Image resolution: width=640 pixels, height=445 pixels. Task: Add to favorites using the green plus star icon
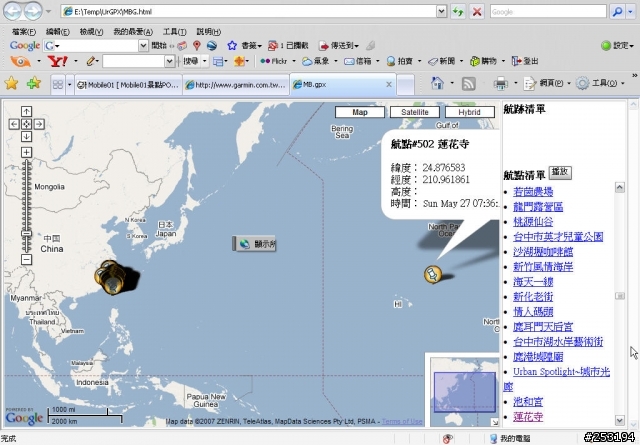click(34, 83)
